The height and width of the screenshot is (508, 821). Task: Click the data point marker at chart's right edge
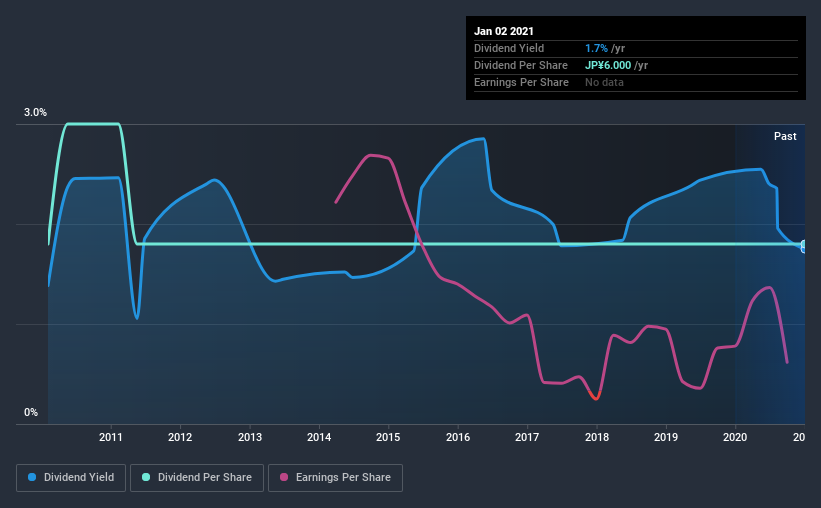pos(803,246)
